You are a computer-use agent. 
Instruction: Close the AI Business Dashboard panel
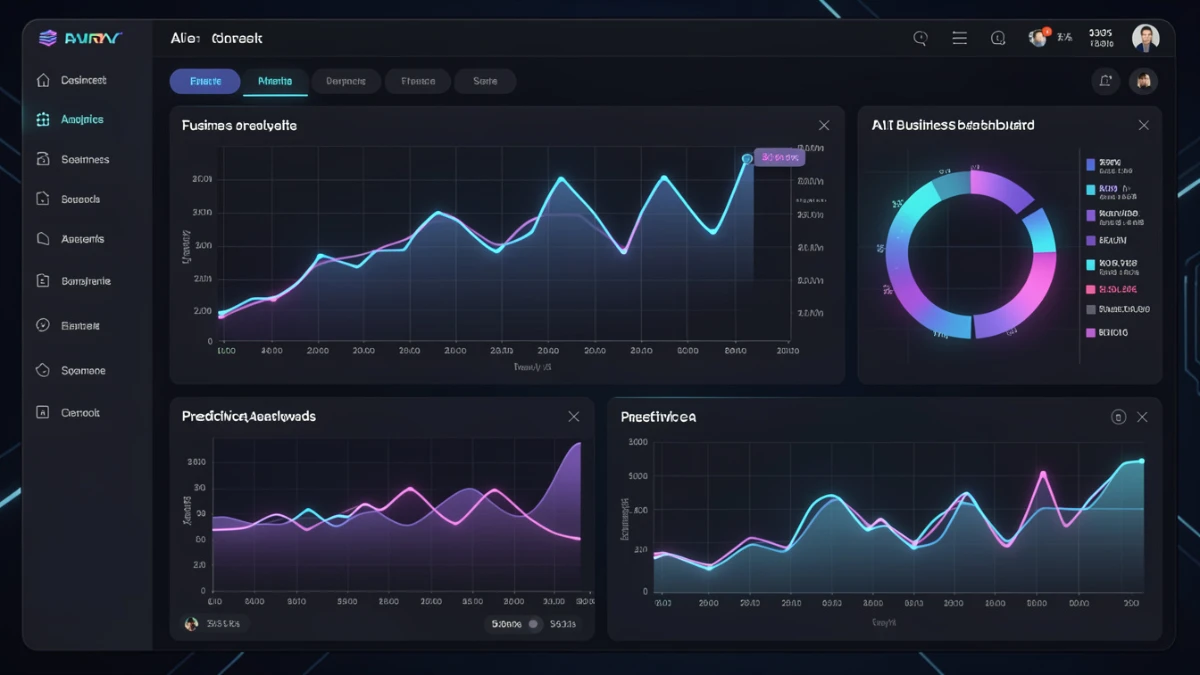(1143, 125)
